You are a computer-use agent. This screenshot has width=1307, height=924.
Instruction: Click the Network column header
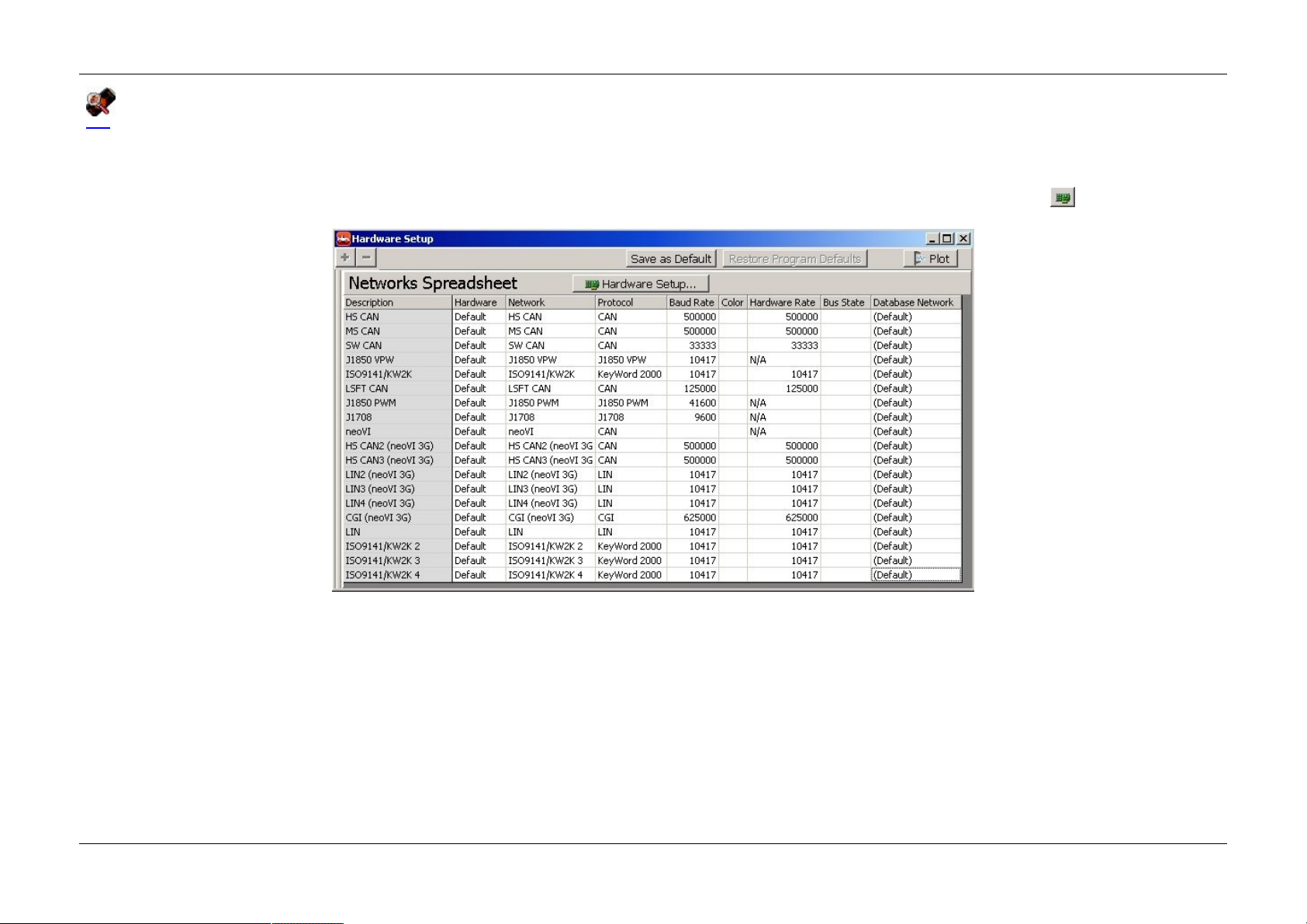coord(550,303)
